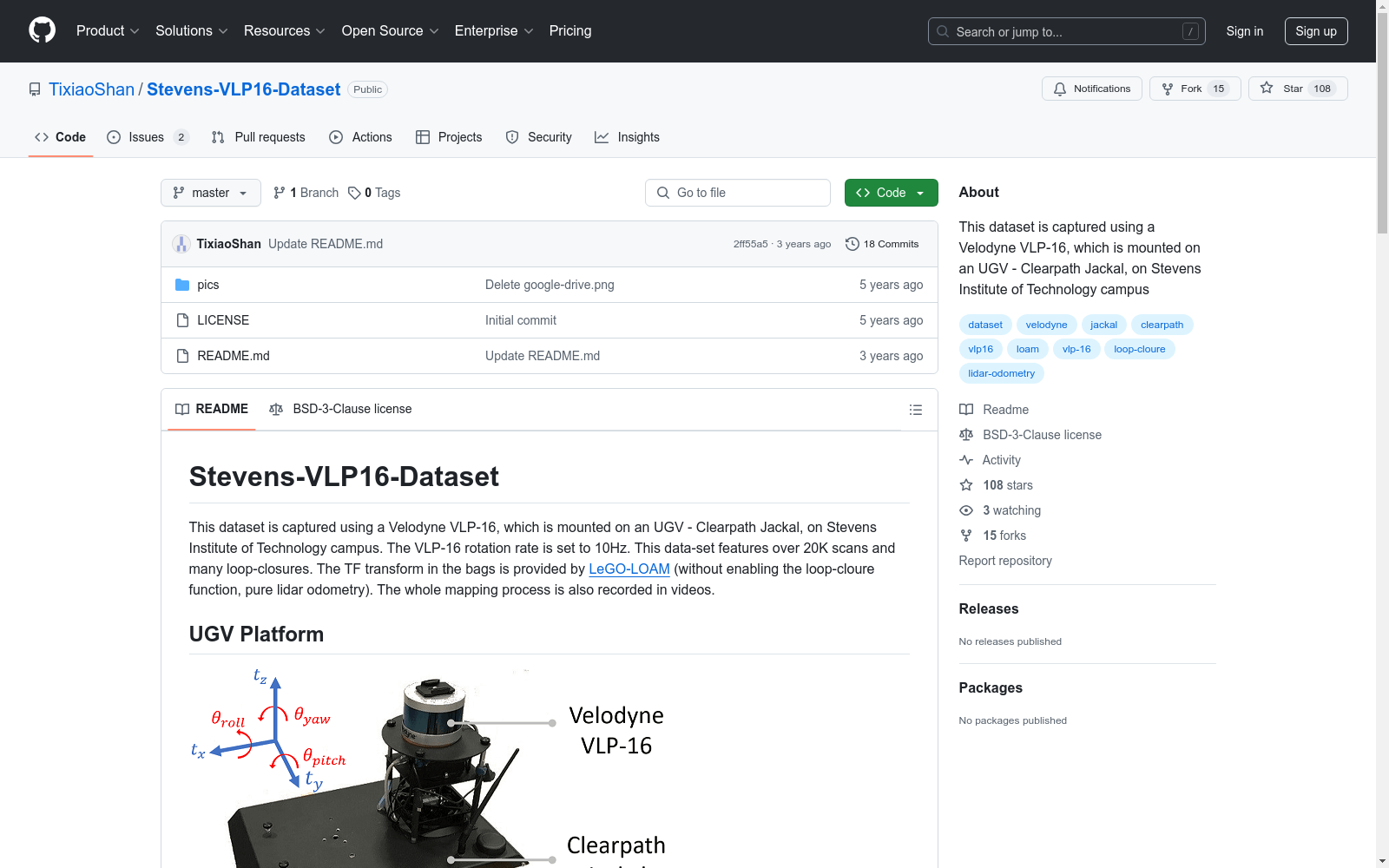Image resolution: width=1389 pixels, height=868 pixels.
Task: Open the Product menu
Action: [x=108, y=31]
